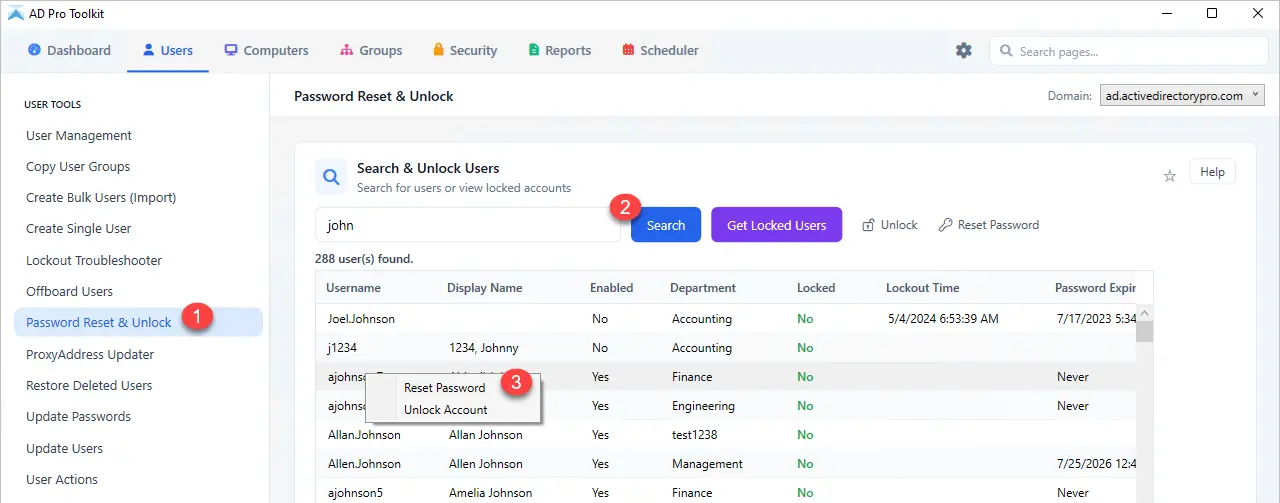Image resolution: width=1280 pixels, height=503 pixels.
Task: Click the Unlock padlock icon
Action: 868,225
